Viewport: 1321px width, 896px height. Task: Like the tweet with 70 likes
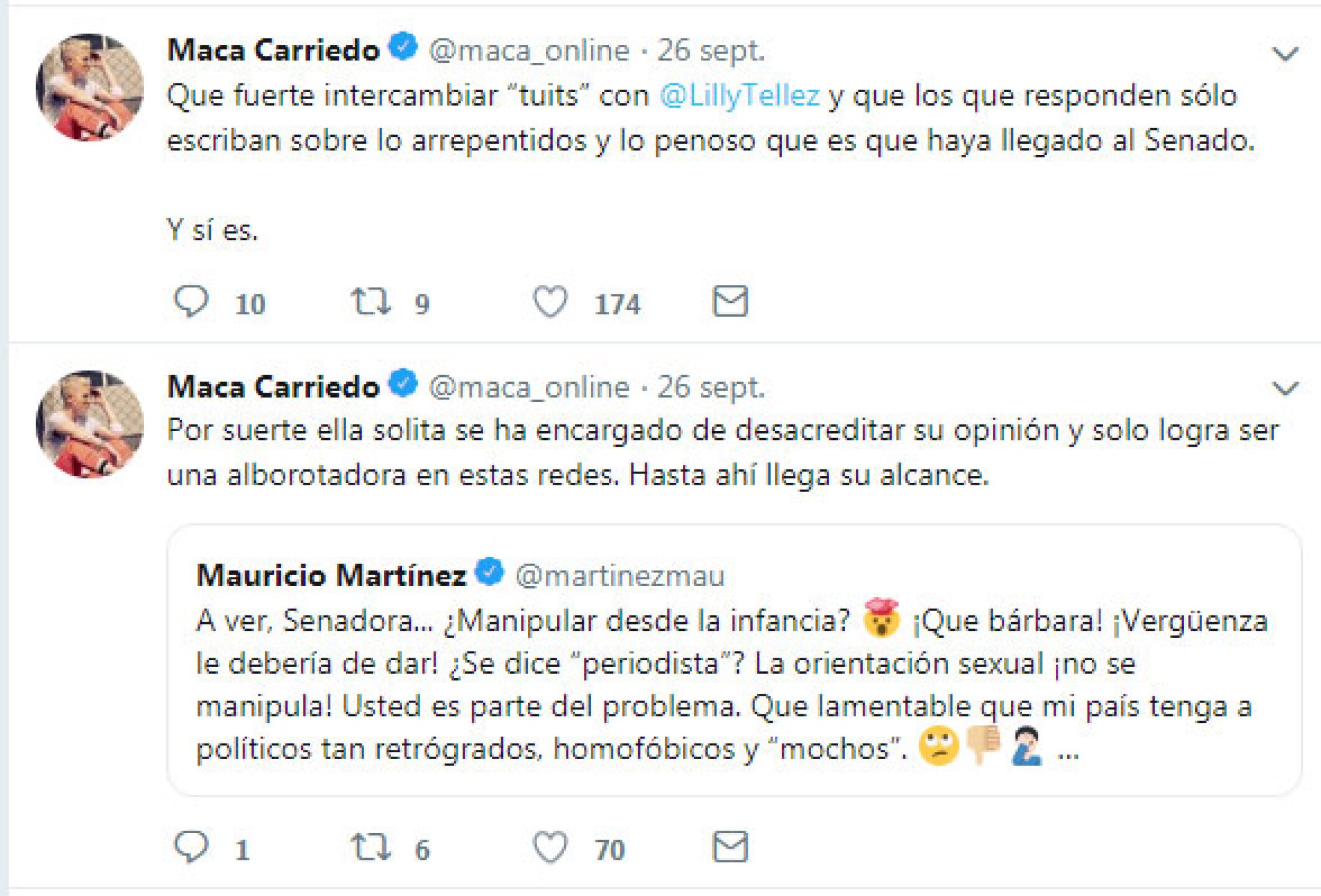(550, 847)
